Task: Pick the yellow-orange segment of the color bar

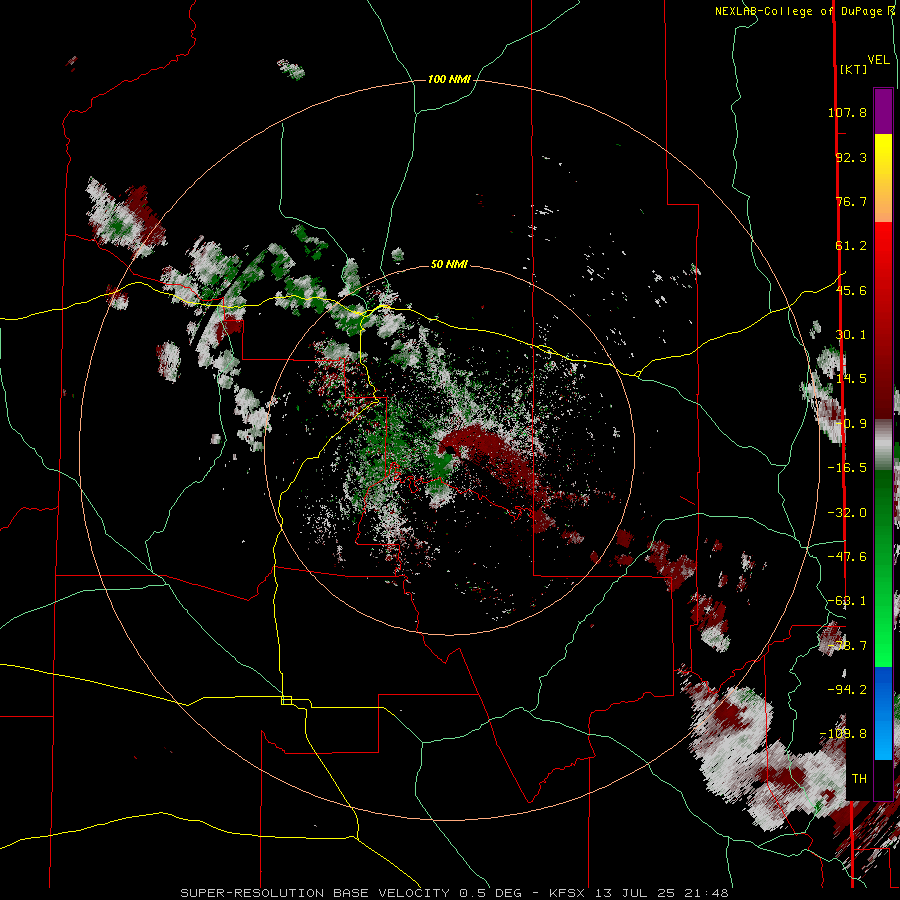Action: point(883,178)
